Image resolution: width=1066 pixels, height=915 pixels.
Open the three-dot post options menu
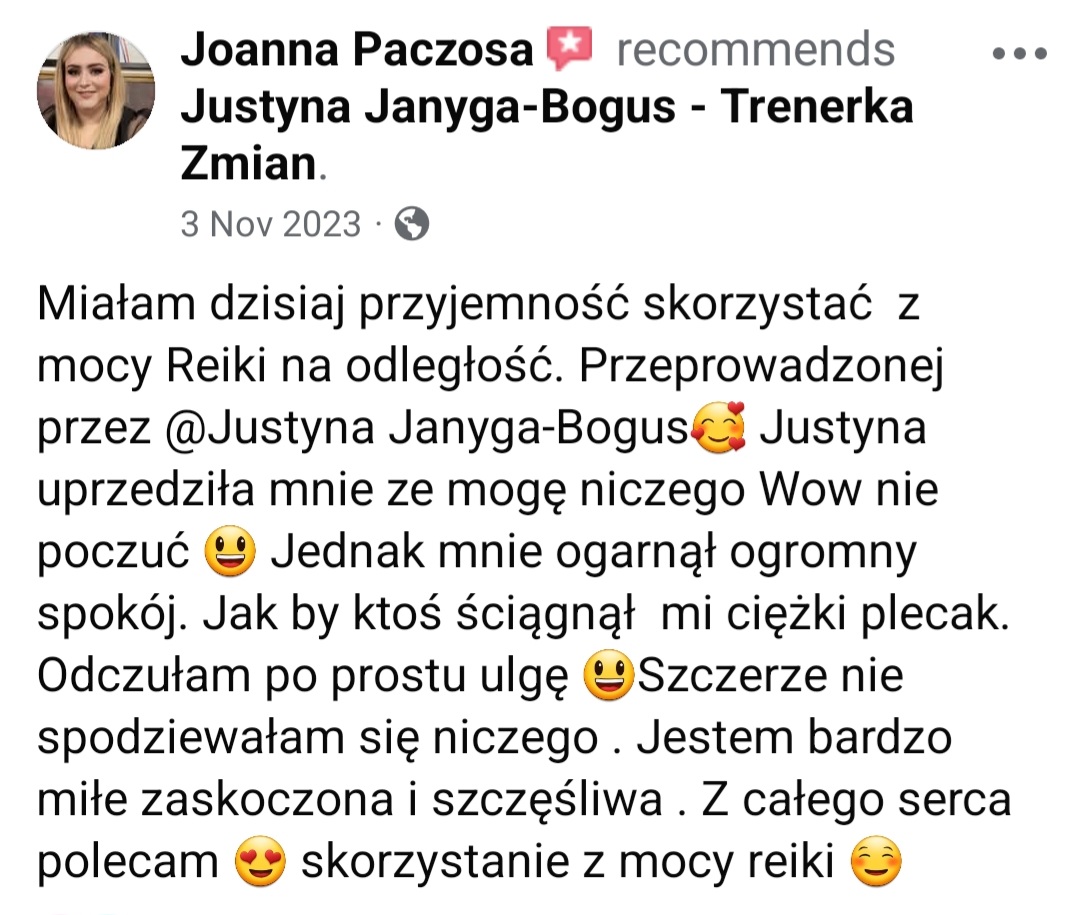click(1018, 52)
